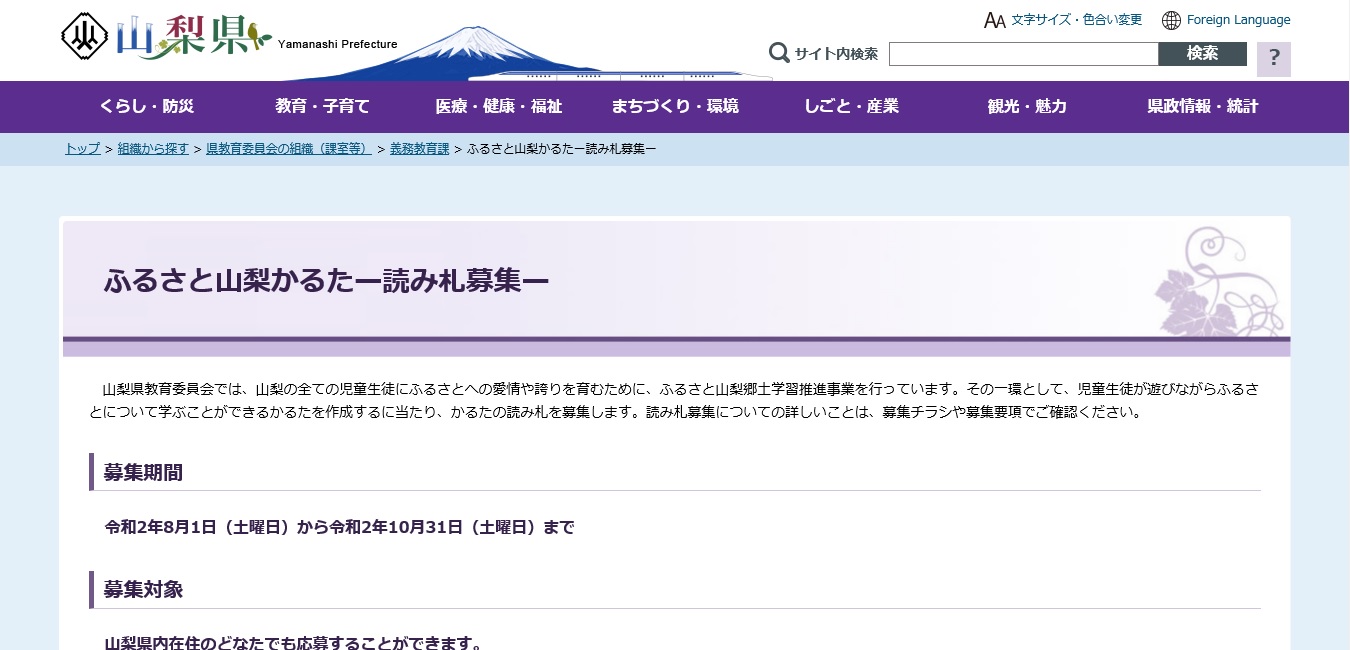Screen dimensions: 1350x650
Task: Click the 募集期間 section heading
Action: pyautogui.click(x=143, y=473)
